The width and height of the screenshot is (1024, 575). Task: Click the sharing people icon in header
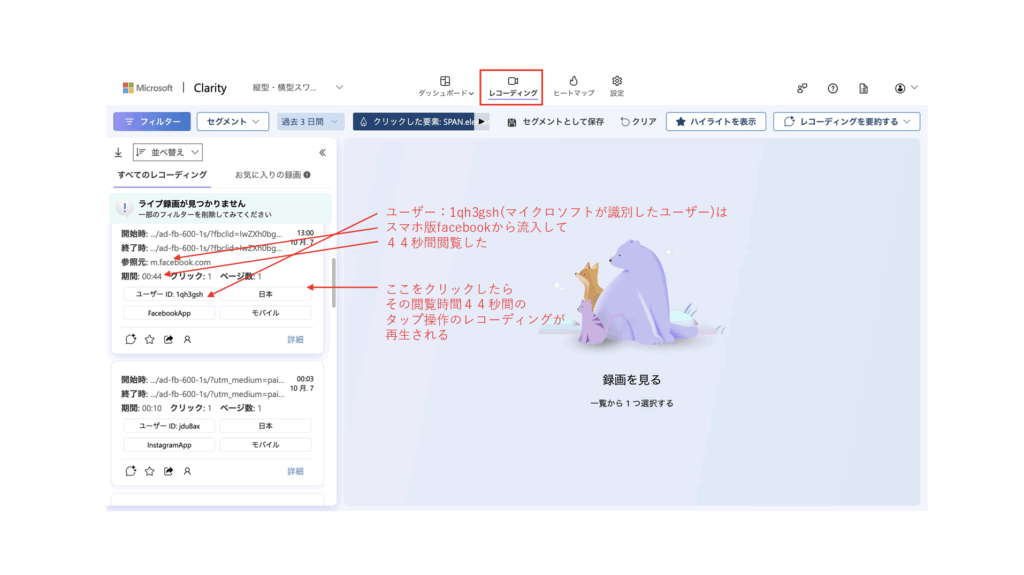pyautogui.click(x=802, y=88)
